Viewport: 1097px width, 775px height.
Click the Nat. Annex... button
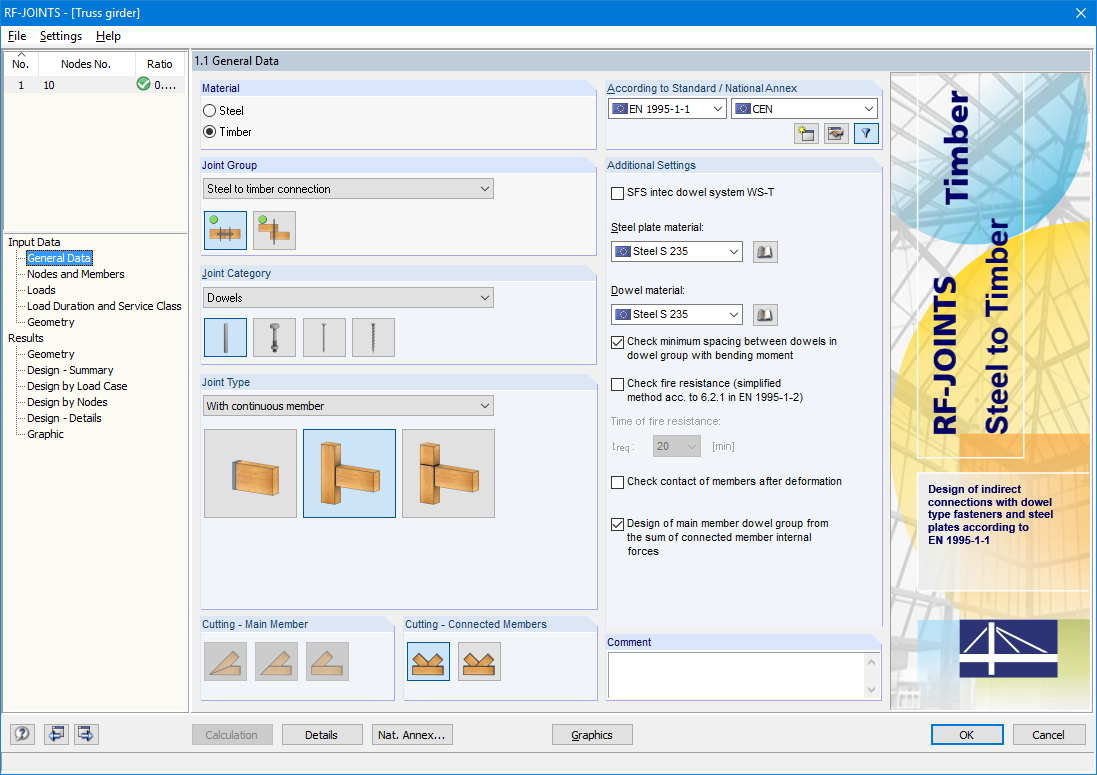pos(412,735)
